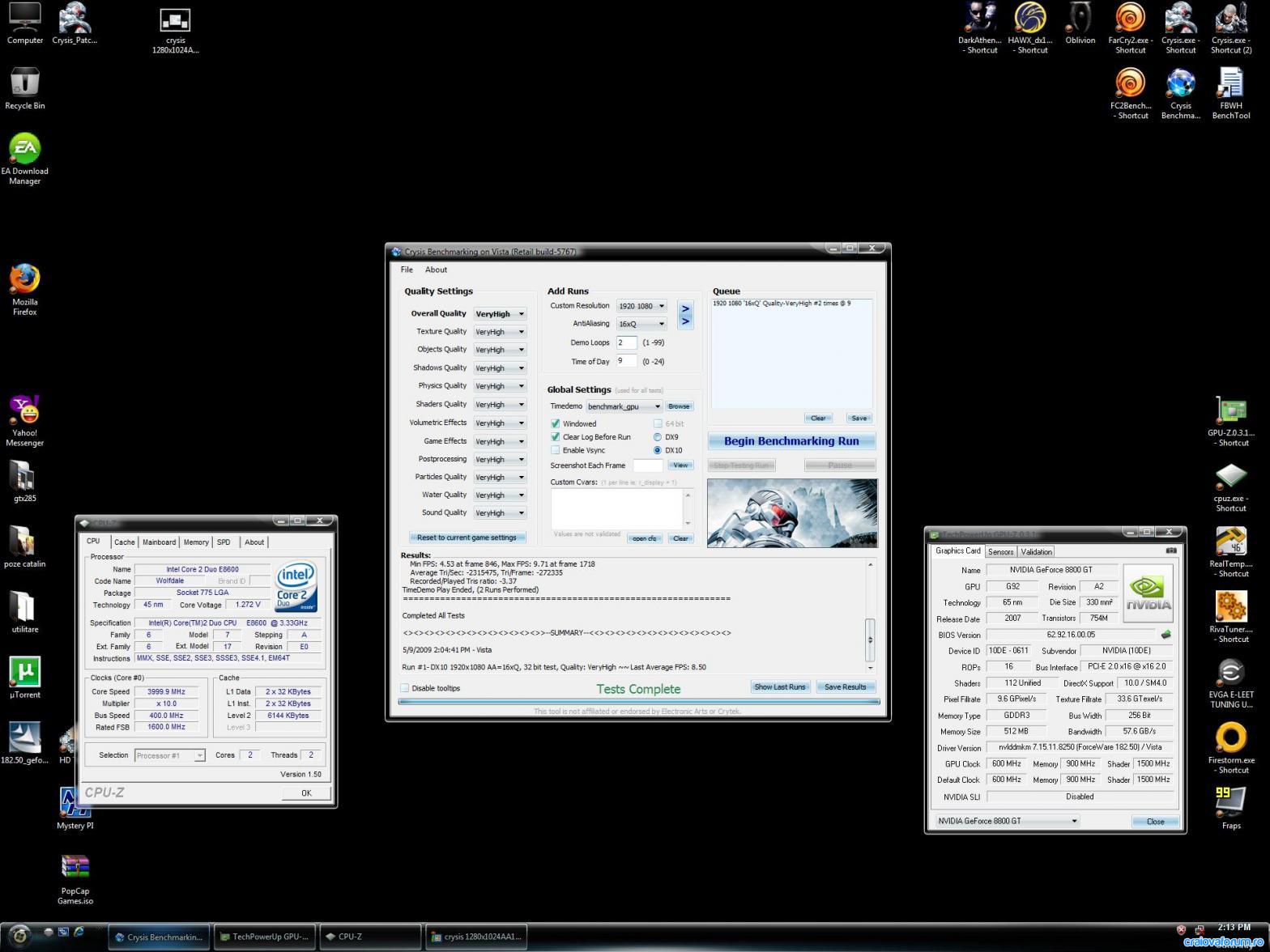This screenshot has width=1270, height=952.
Task: Launch EA Download Manager desktop icon
Action: click(25, 159)
